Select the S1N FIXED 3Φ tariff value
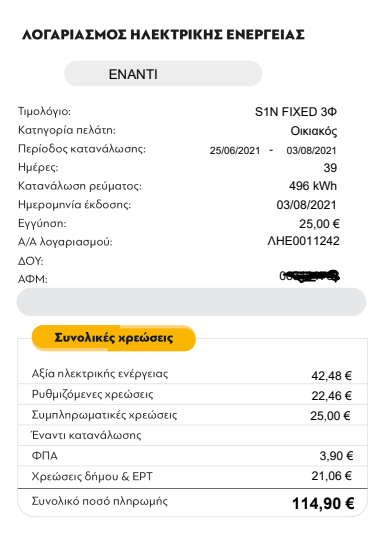The width and height of the screenshot is (387, 534). [296, 112]
